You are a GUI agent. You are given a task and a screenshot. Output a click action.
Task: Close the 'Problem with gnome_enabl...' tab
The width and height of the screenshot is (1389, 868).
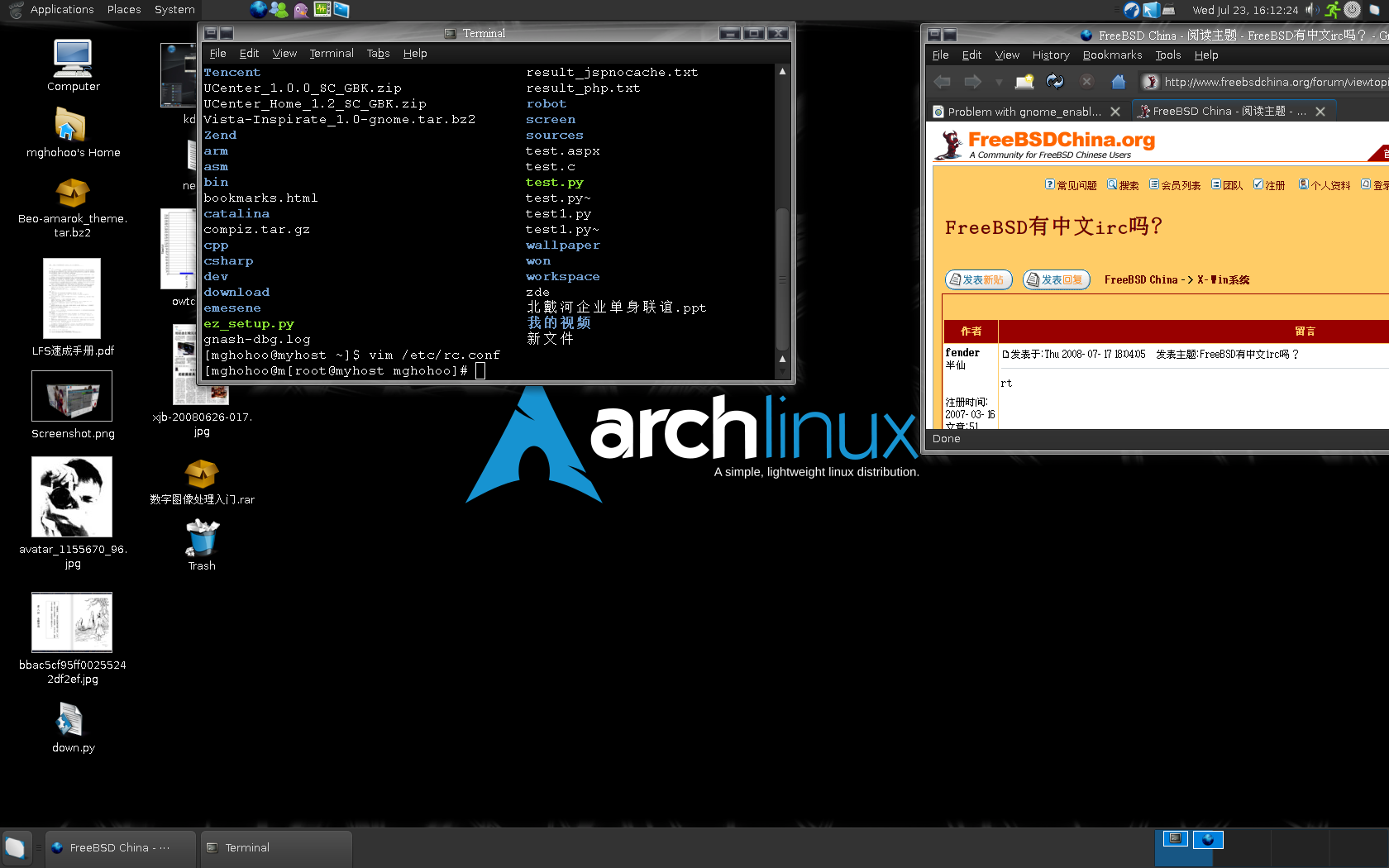coord(1115,112)
